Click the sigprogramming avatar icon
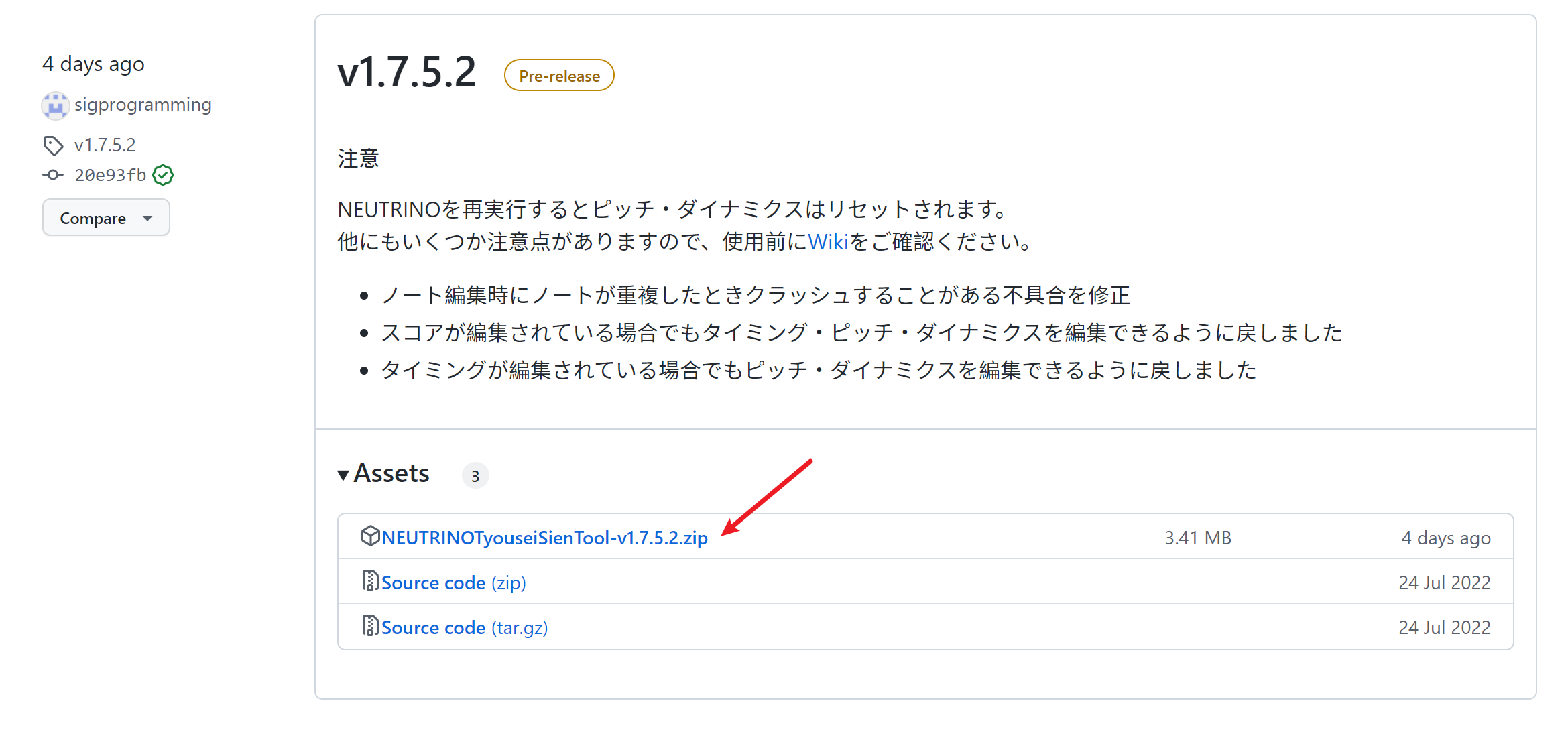1568x736 pixels. (55, 105)
